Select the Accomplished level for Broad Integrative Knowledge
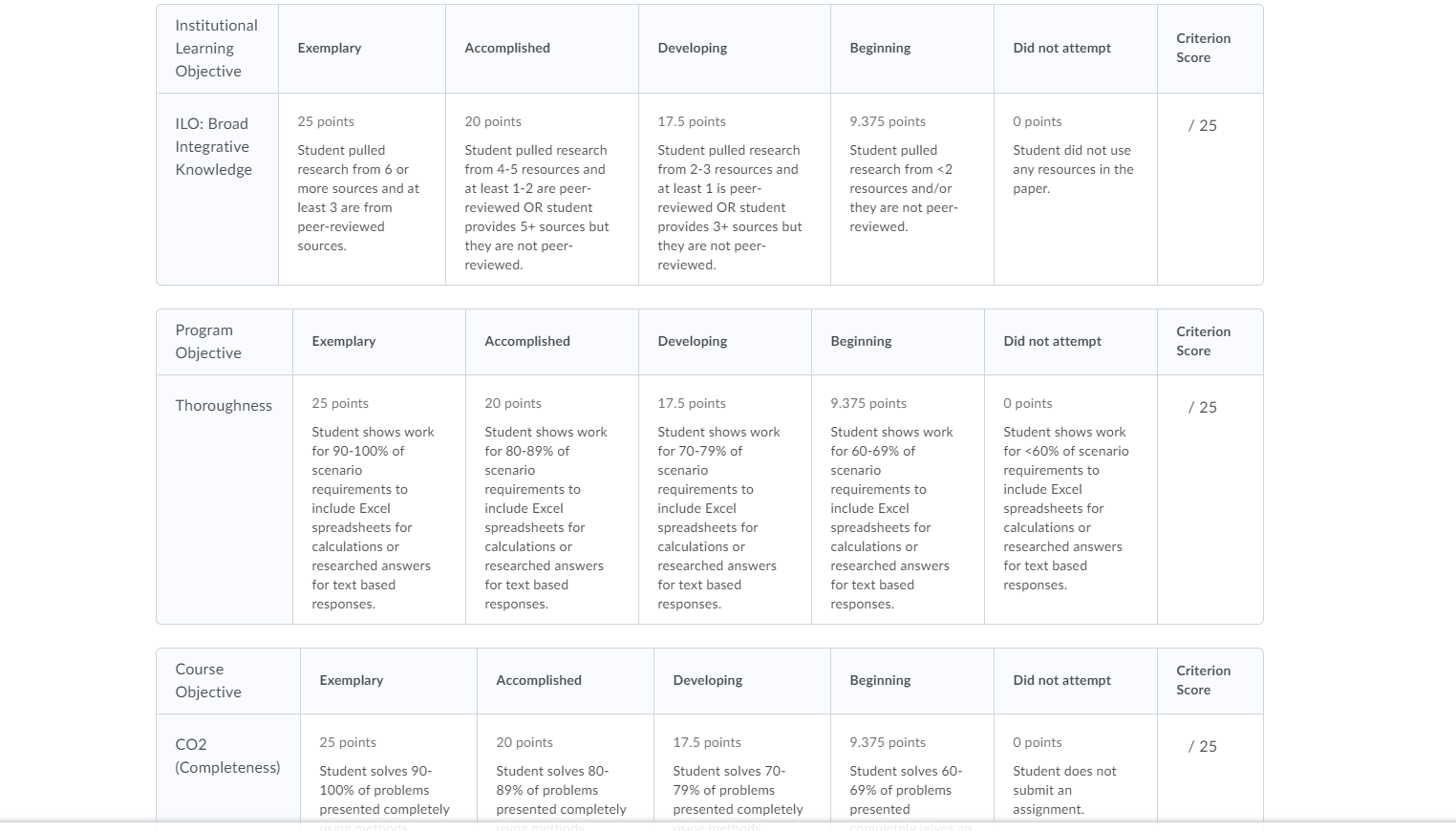1456x831 pixels. point(542,189)
